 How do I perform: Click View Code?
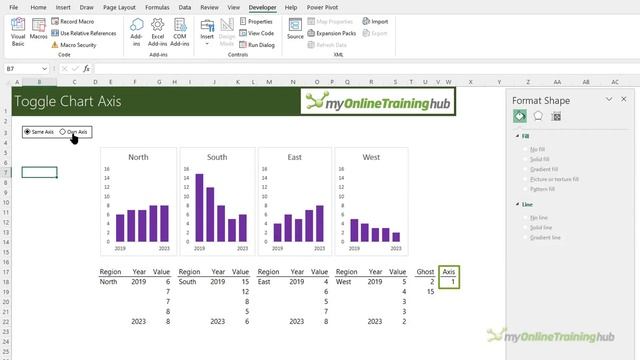click(x=257, y=33)
